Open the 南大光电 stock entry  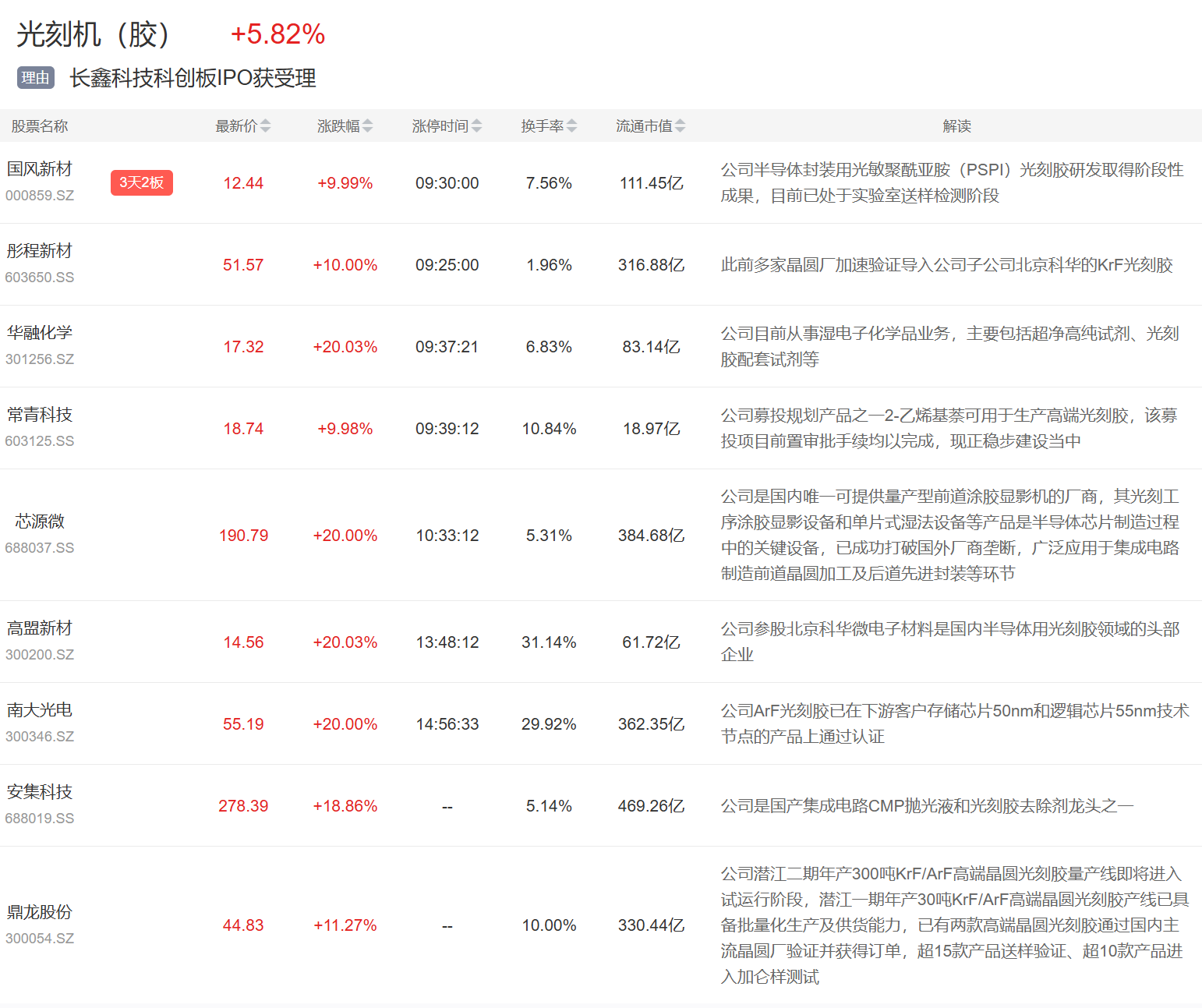40,710
